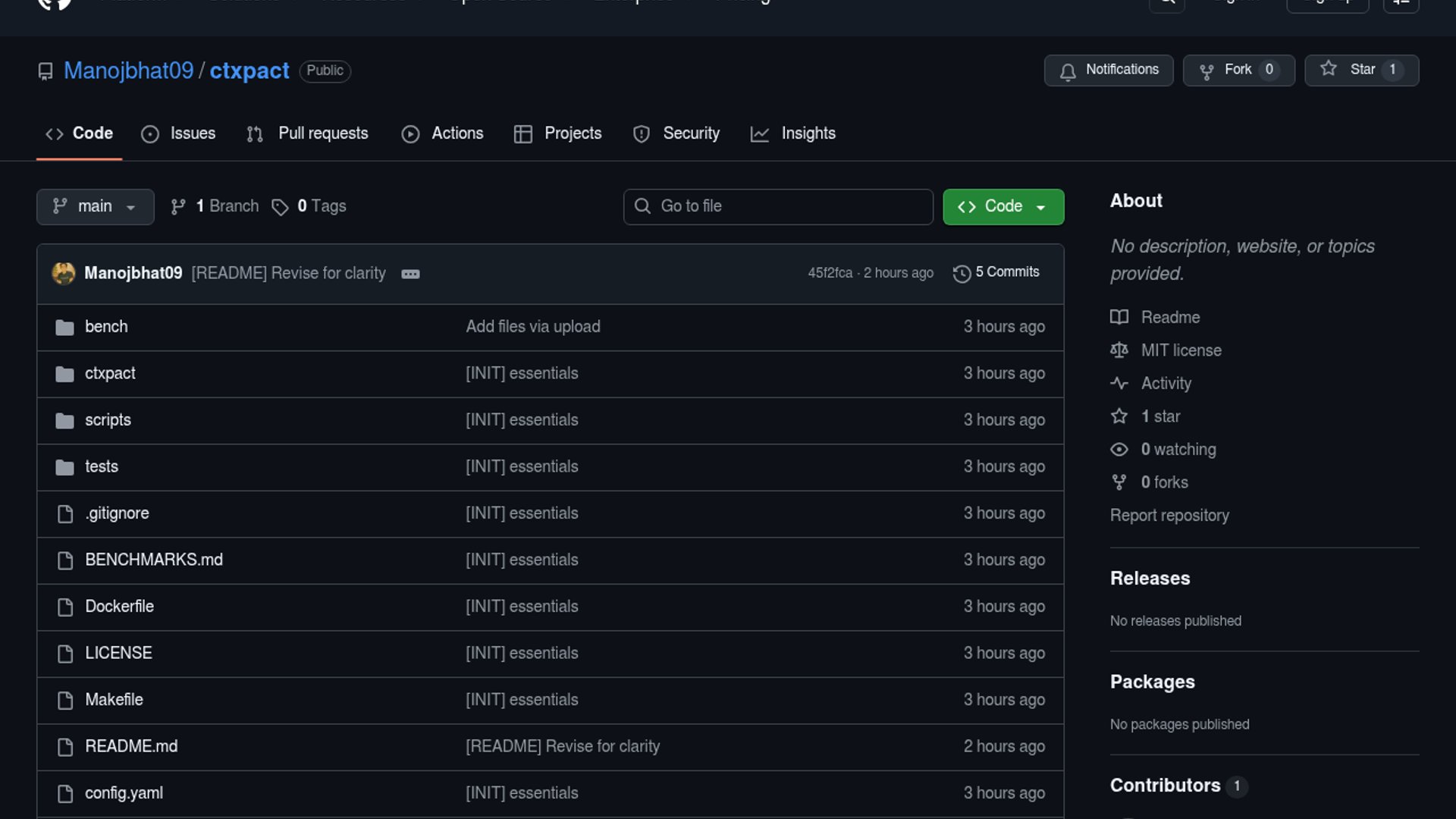This screenshot has height=819, width=1456.
Task: Open the Dockerfile file
Action: (x=119, y=607)
